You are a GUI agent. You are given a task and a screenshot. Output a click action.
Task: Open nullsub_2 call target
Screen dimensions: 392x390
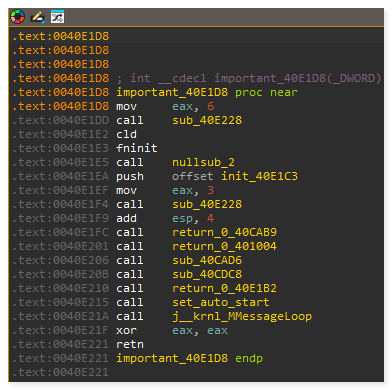point(203,162)
